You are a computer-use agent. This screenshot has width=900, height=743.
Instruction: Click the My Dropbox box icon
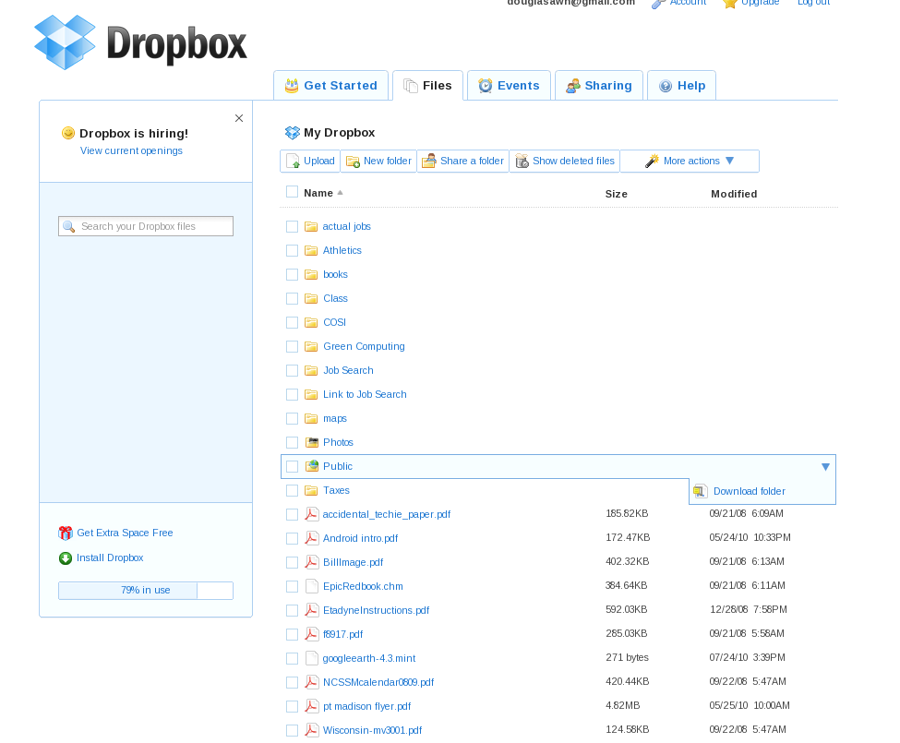[x=292, y=133]
